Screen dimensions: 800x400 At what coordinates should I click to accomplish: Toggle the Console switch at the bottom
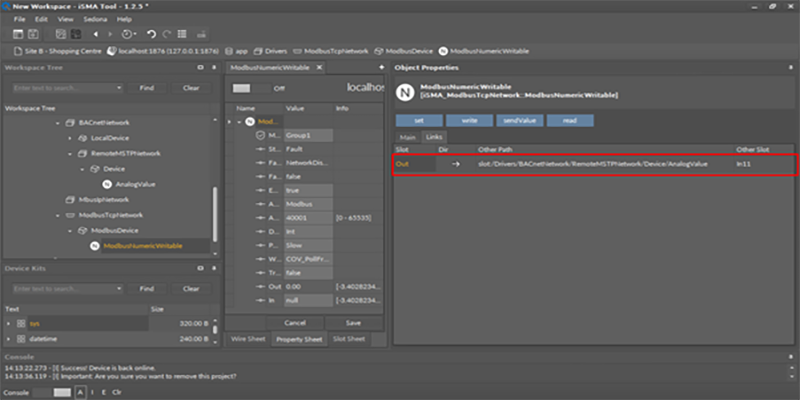click(x=52, y=392)
